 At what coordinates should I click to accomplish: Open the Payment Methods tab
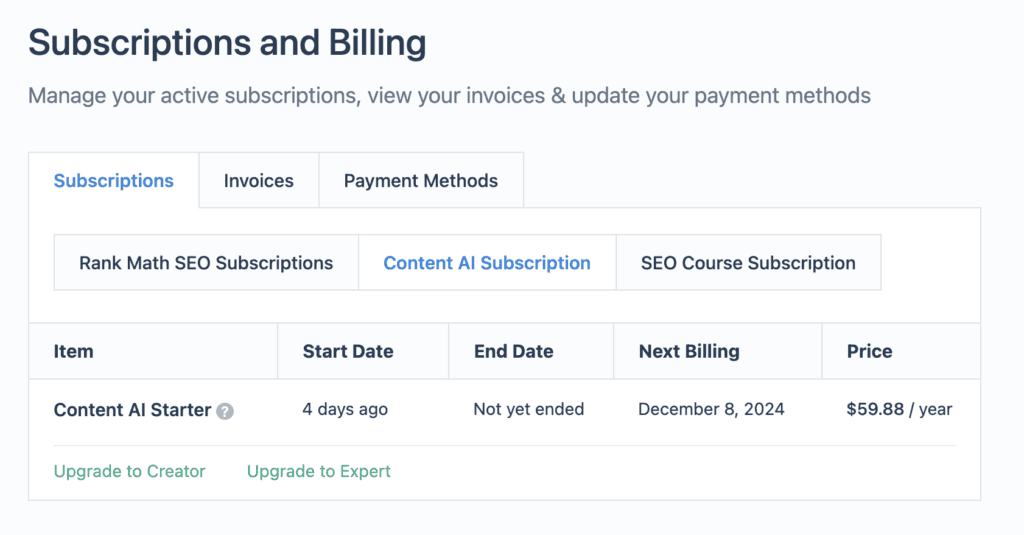coord(421,180)
